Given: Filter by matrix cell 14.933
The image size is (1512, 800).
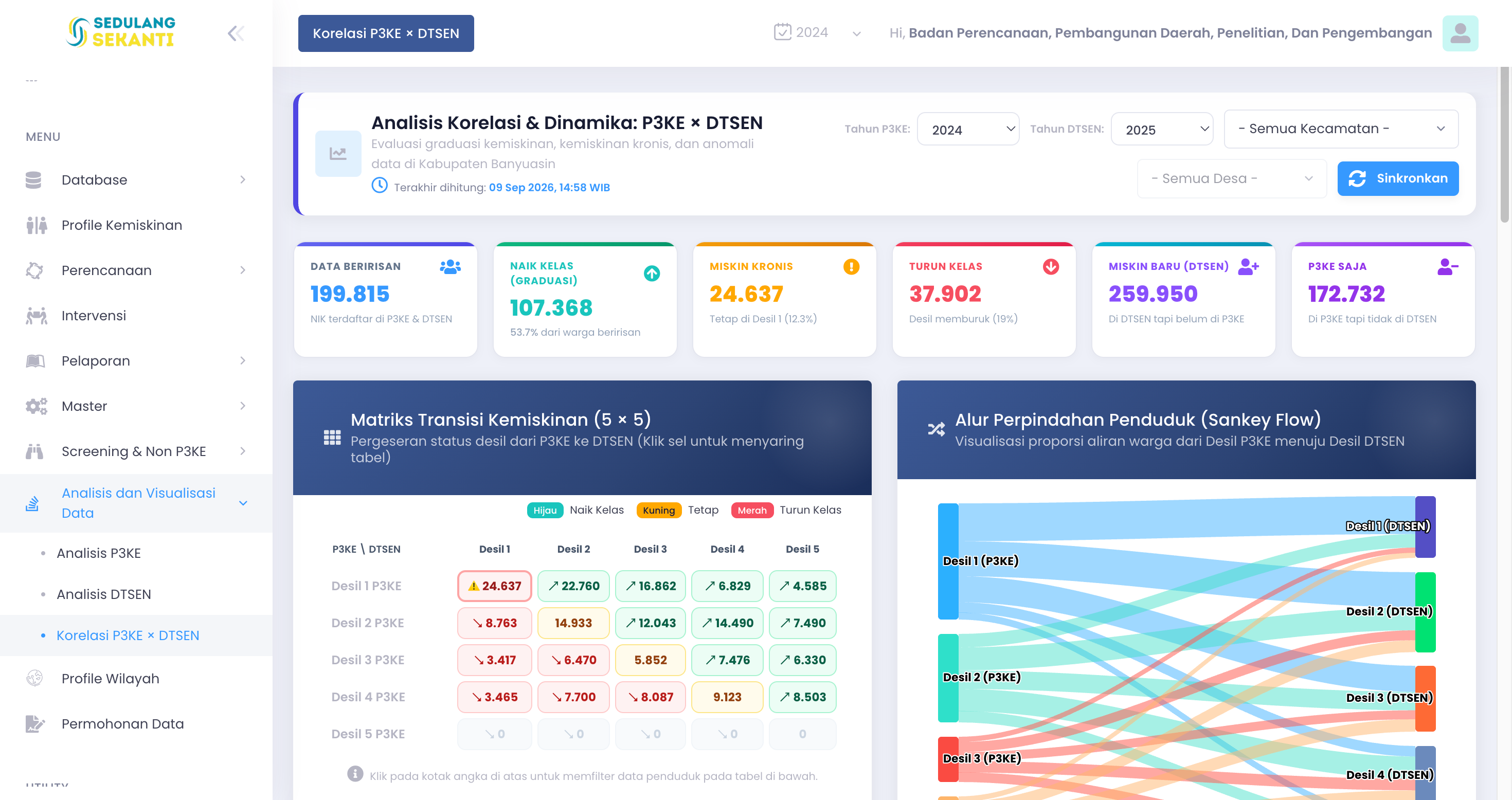Looking at the screenshot, I should point(573,623).
